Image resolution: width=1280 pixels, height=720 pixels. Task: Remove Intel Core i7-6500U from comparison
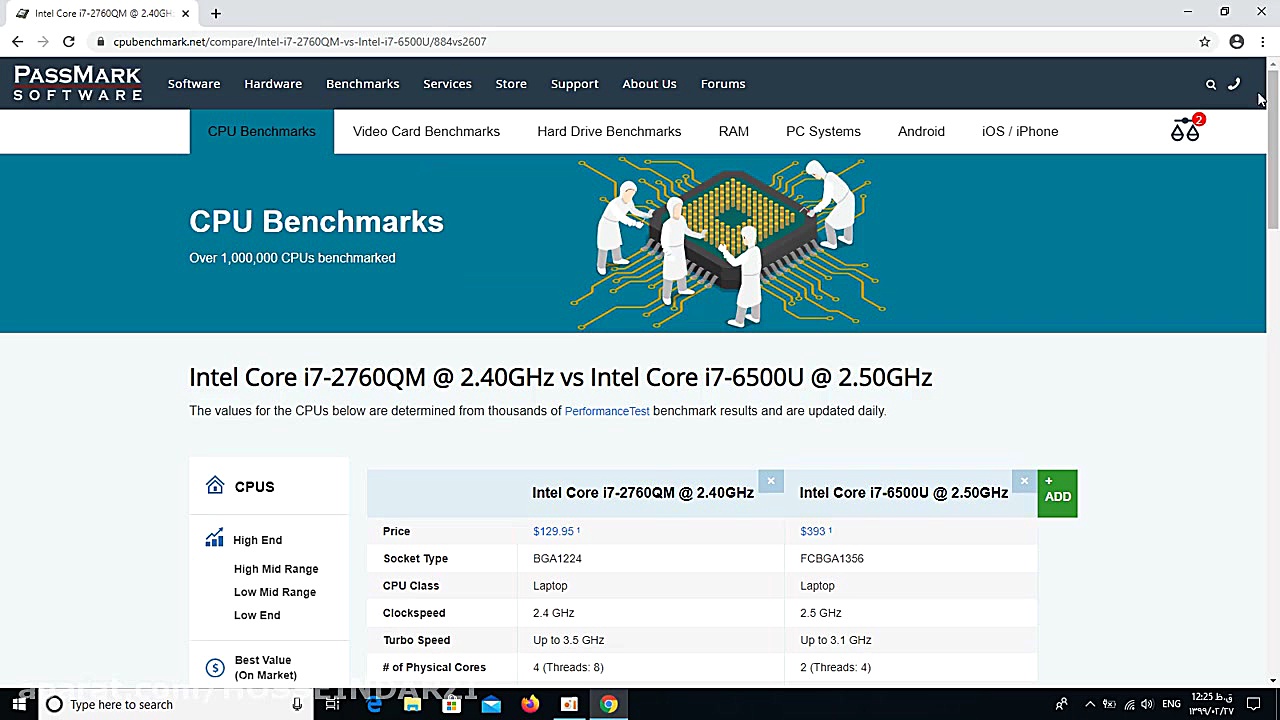pyautogui.click(x=1024, y=482)
